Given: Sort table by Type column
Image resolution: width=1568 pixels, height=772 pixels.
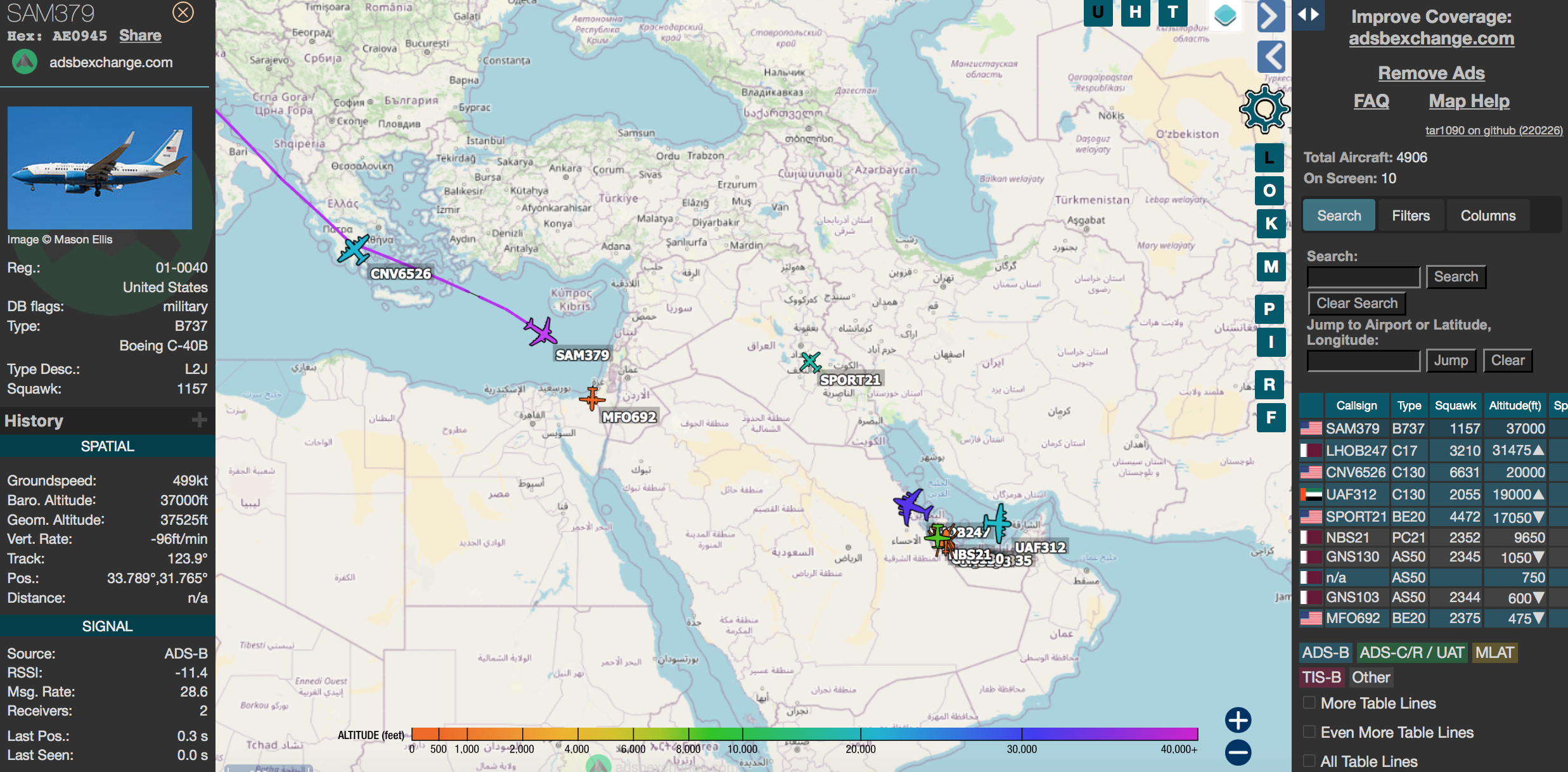Looking at the screenshot, I should coord(1409,406).
